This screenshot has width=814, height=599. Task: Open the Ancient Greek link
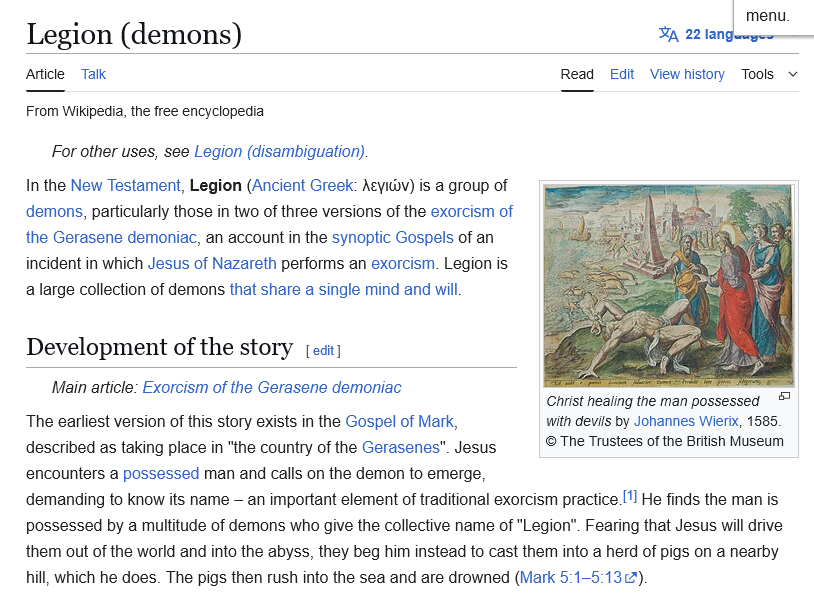click(302, 185)
